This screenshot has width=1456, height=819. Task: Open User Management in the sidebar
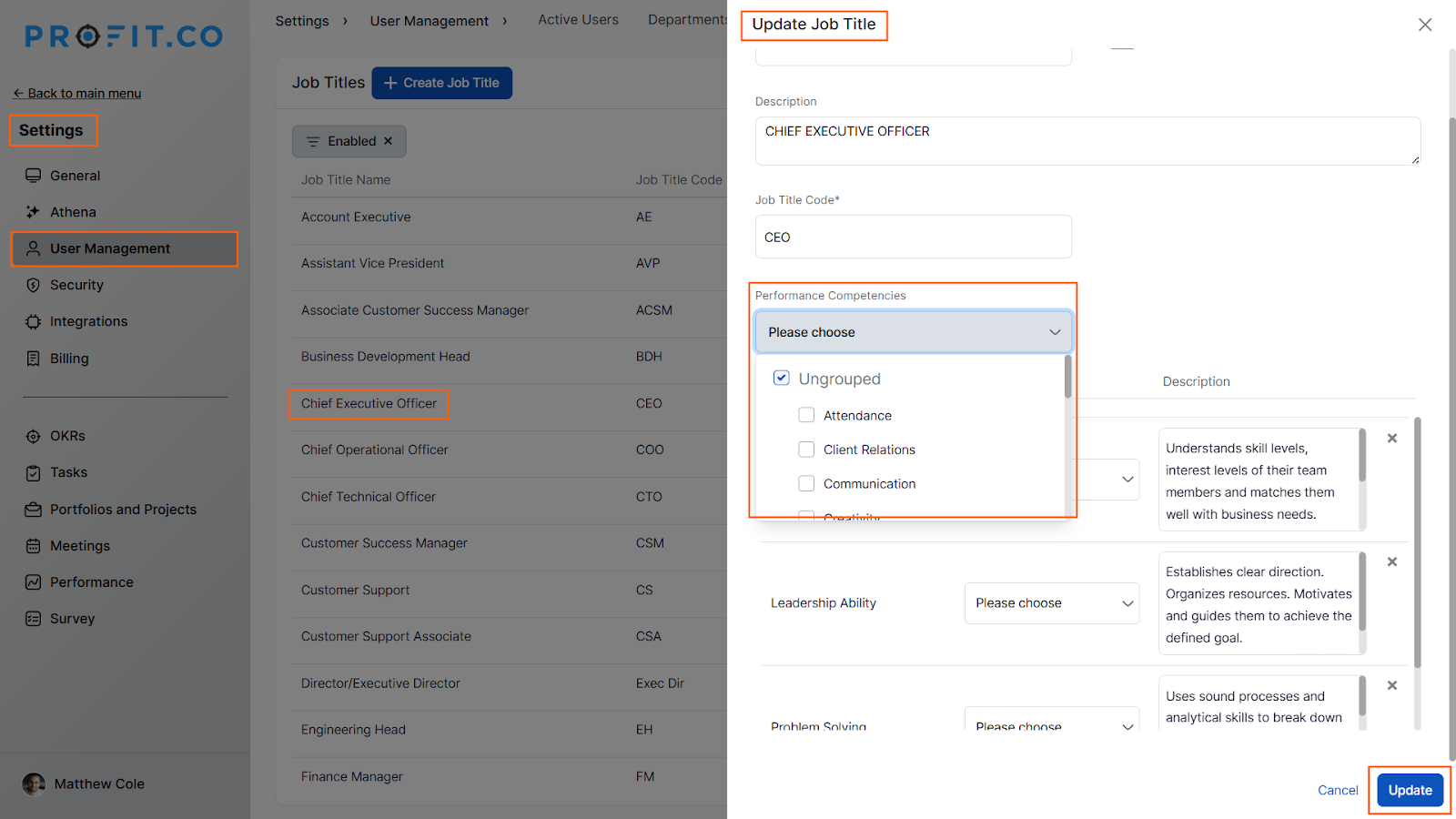coord(110,248)
